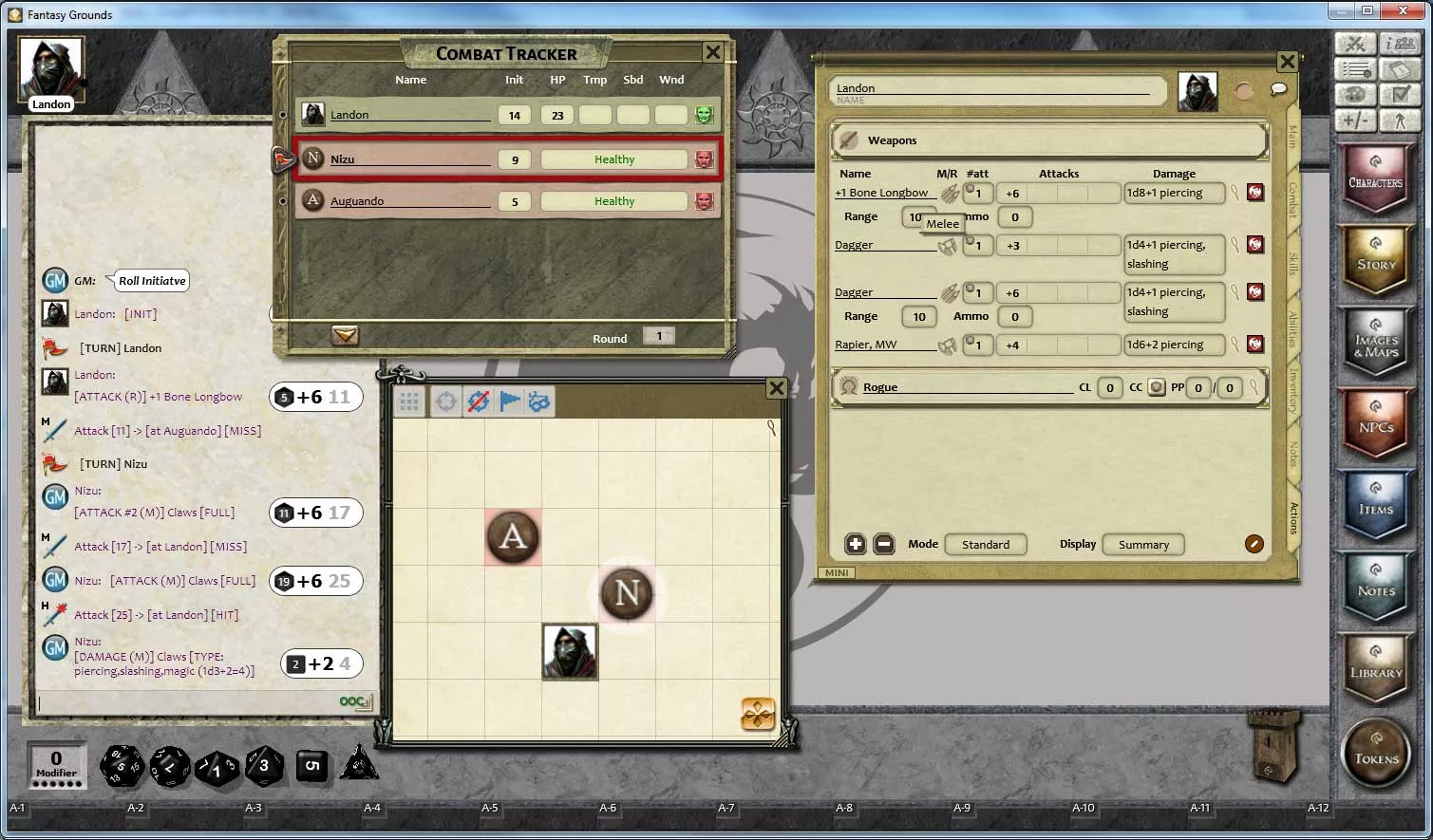Open the Characters sidebar button
1433x840 pixels.
pyautogui.click(x=1376, y=178)
